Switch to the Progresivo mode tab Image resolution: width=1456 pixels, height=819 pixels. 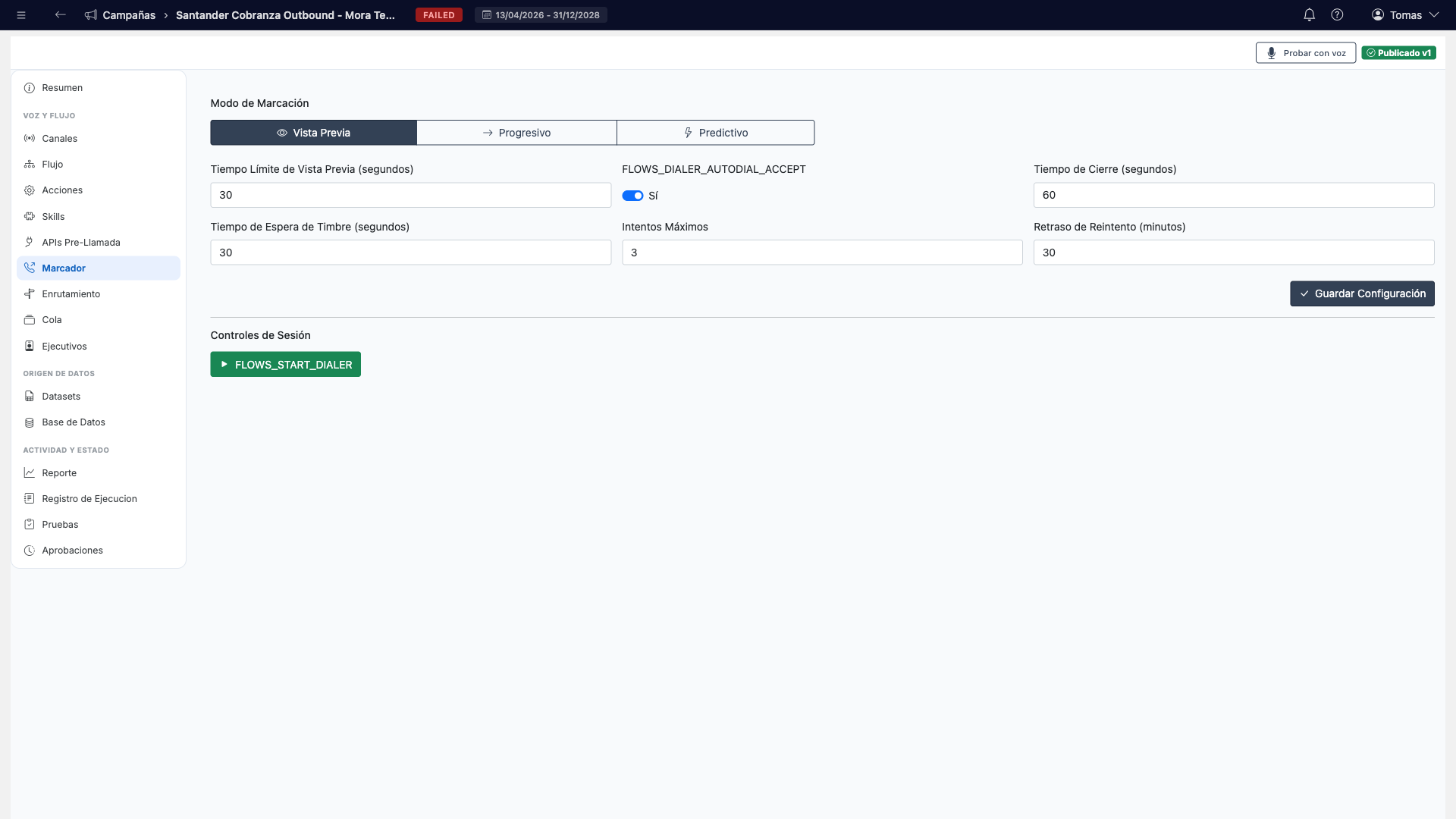tap(516, 133)
